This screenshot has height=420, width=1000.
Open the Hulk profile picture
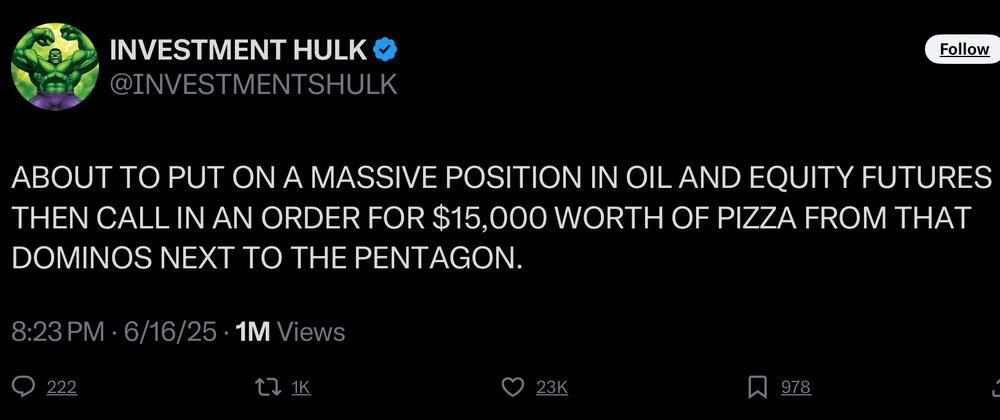pyautogui.click(x=52, y=66)
